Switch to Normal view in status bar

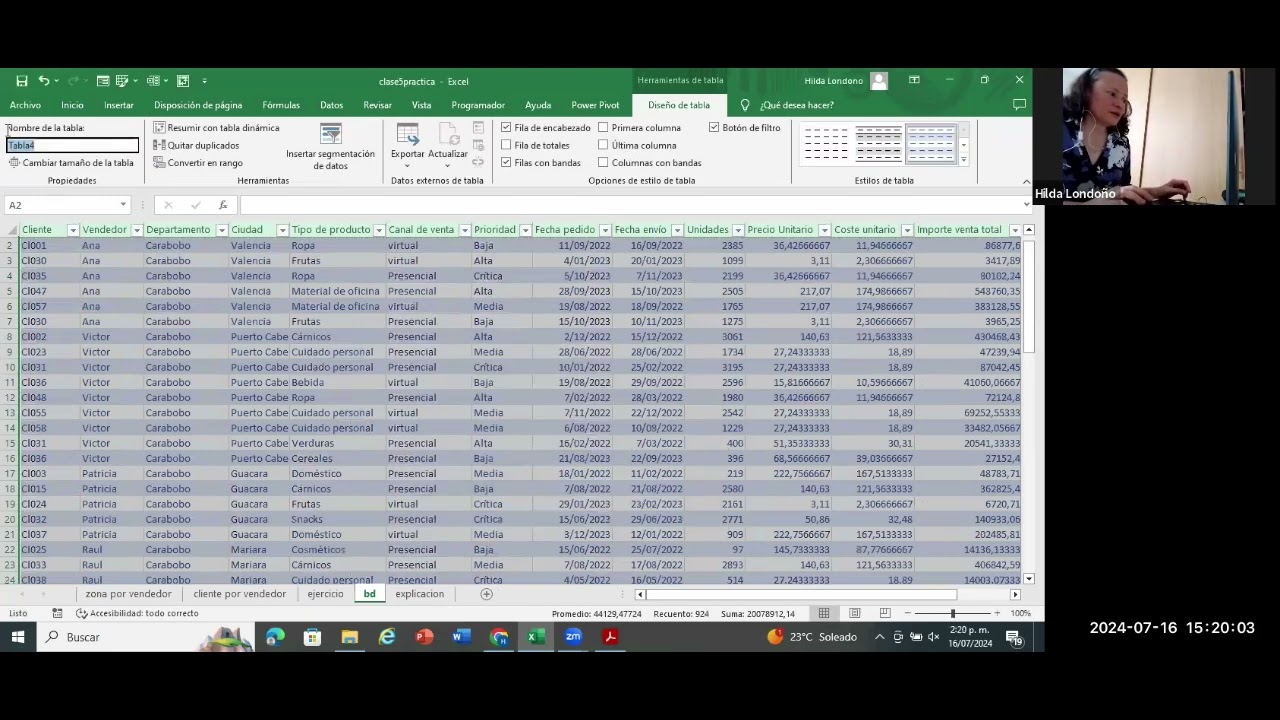(x=824, y=613)
